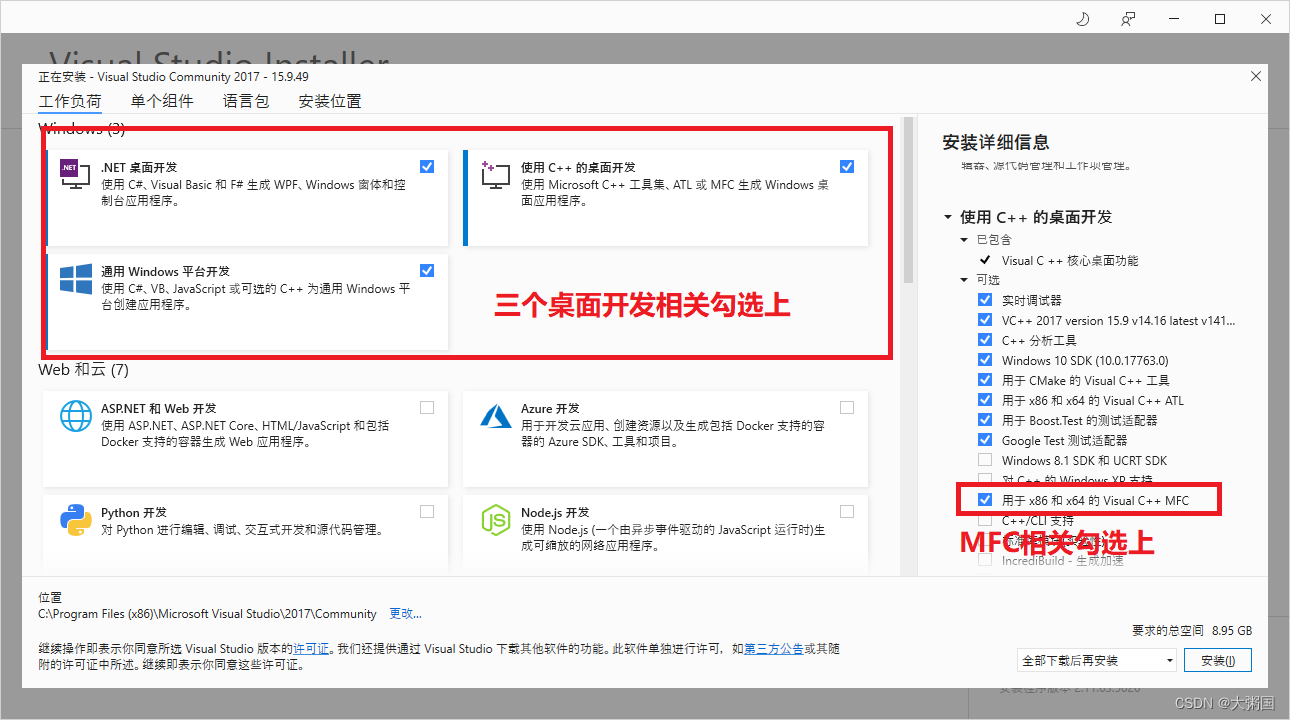Image resolution: width=1290 pixels, height=720 pixels.
Task: Click the Universal Windows Platform logo icon
Action: [76, 280]
